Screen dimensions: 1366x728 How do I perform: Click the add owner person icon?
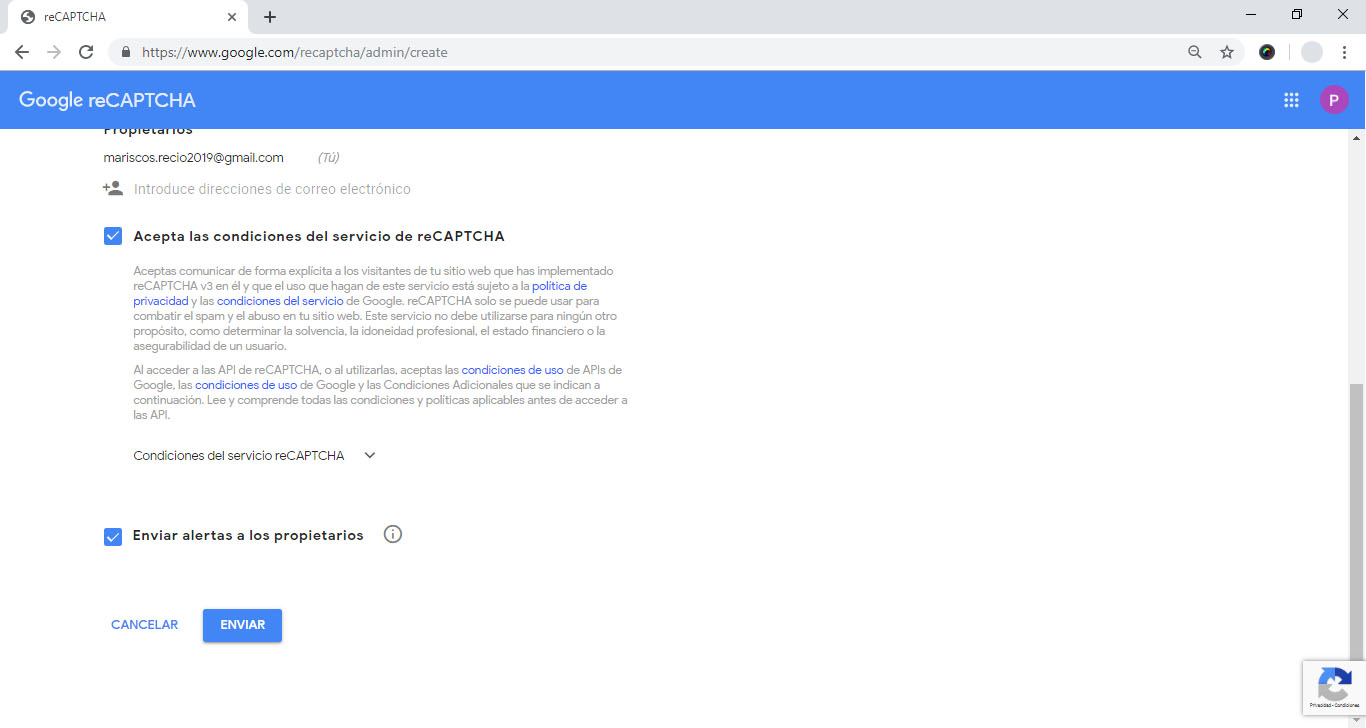[113, 188]
